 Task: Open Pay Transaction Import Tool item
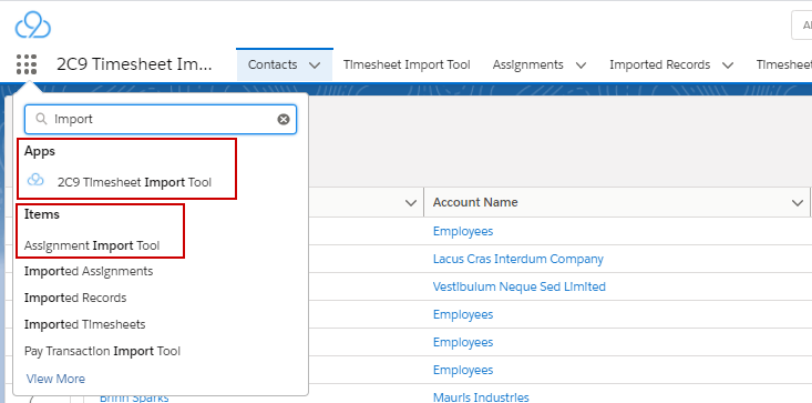102,351
